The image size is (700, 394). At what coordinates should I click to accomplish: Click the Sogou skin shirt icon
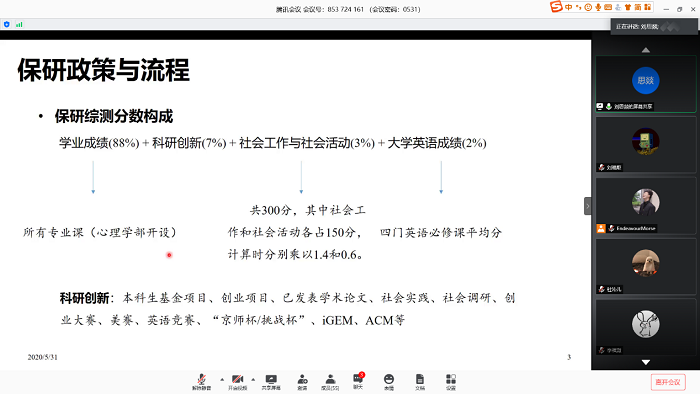628,7
